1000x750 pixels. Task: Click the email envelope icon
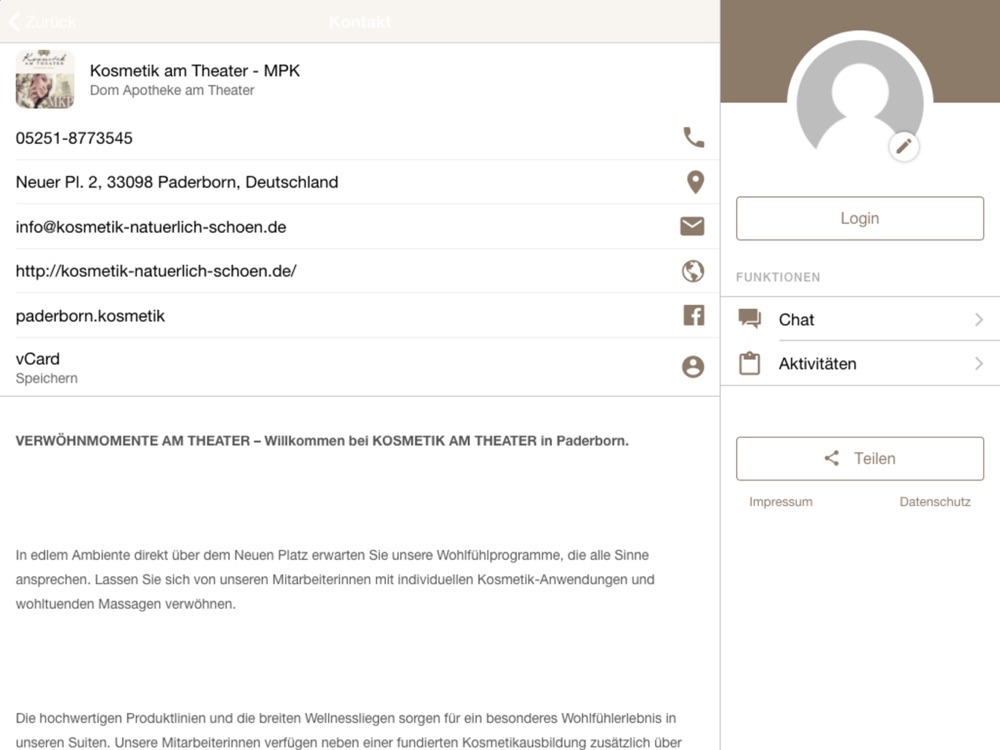[693, 226]
